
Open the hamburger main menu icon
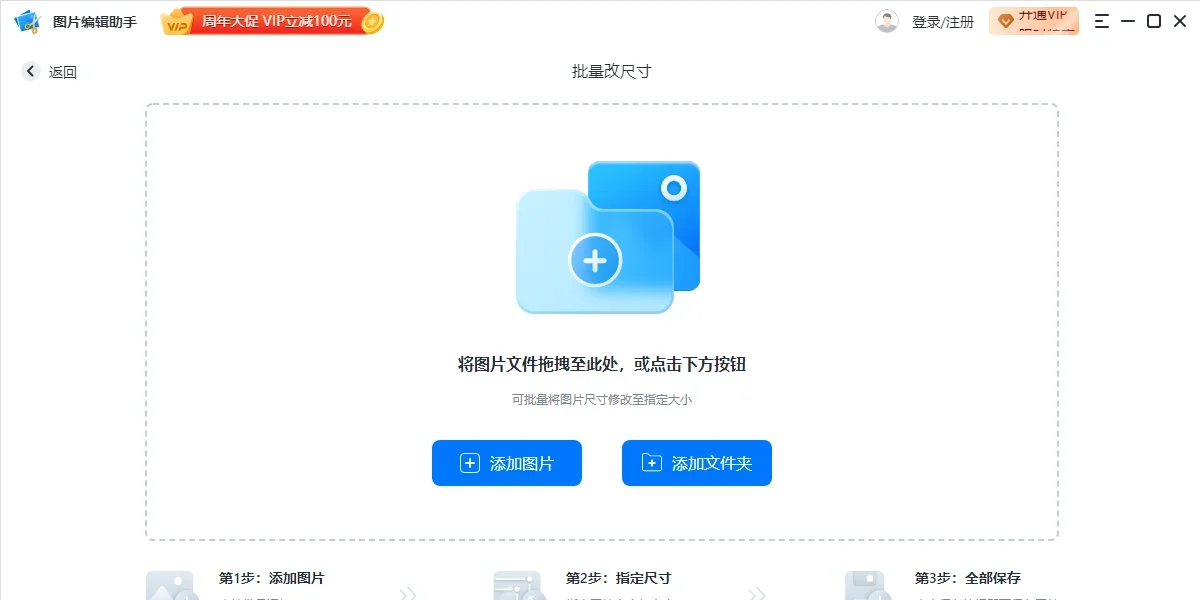(x=1102, y=21)
